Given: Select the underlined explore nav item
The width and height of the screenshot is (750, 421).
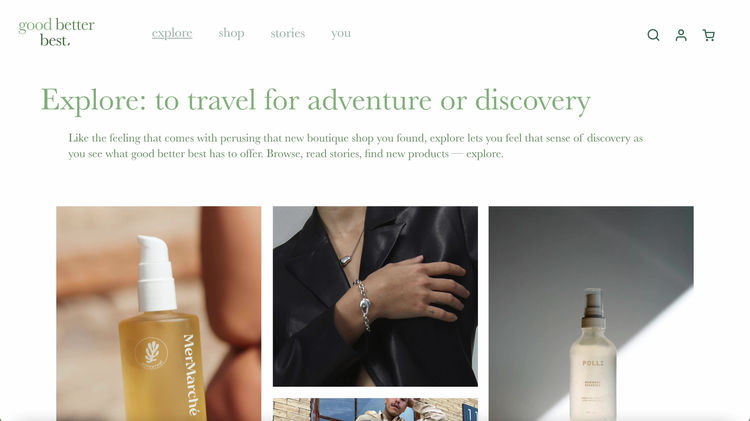Looking at the screenshot, I should [172, 33].
